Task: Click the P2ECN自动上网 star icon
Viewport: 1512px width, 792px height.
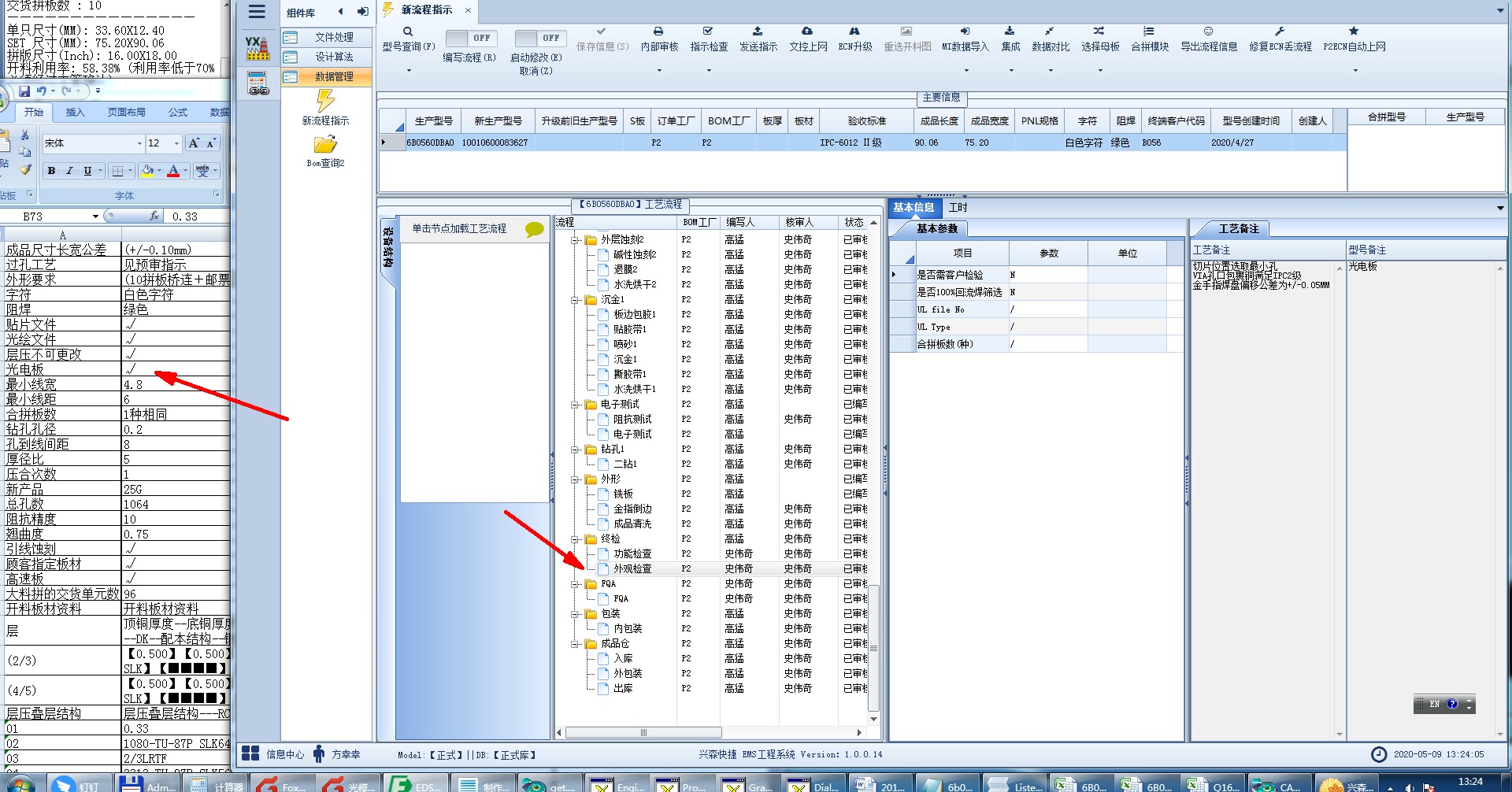Action: tap(1354, 31)
